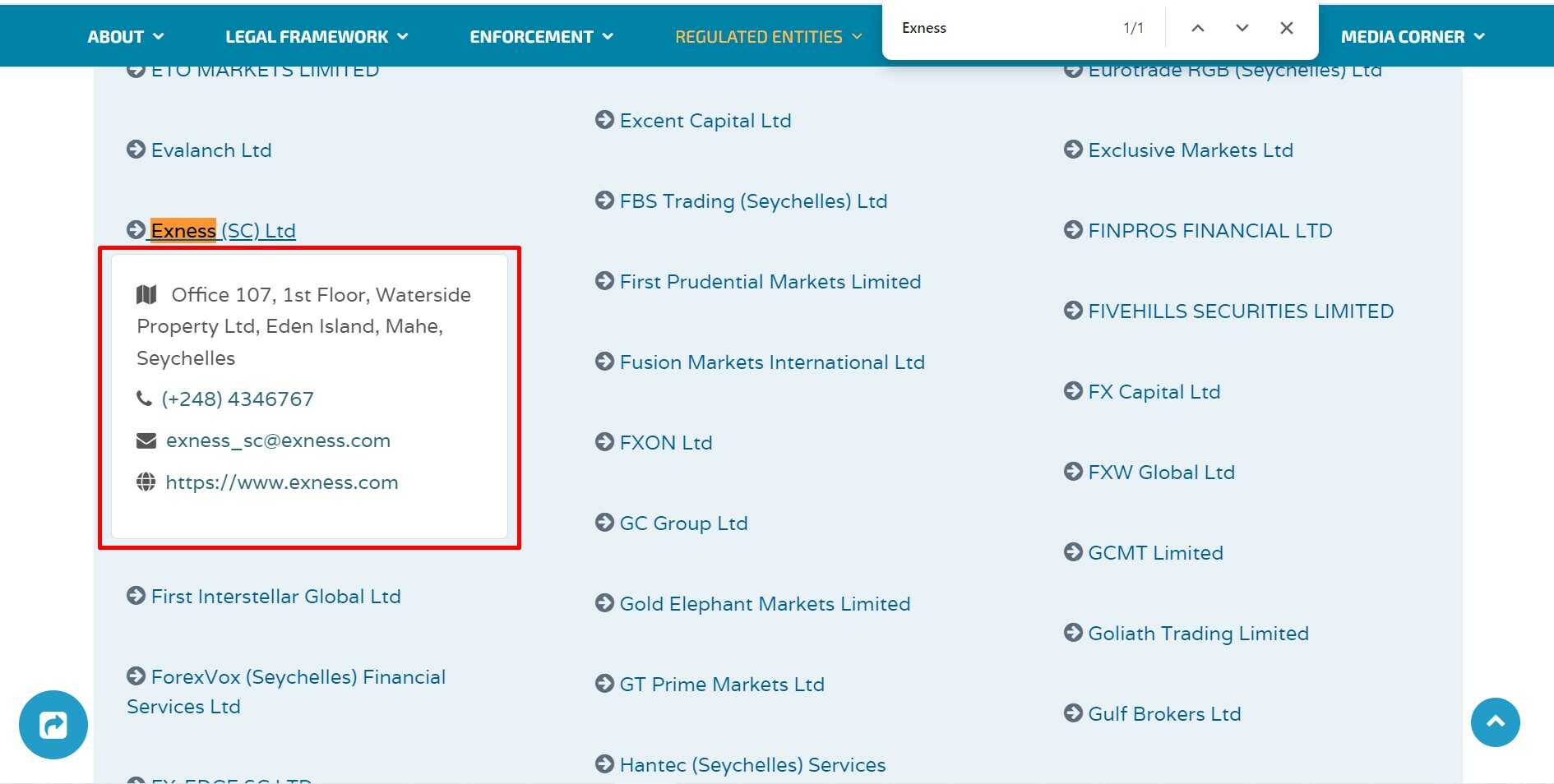Expand Gold Elephant Markets Limited entry
The width and height of the screenshot is (1554, 784).
765,604
